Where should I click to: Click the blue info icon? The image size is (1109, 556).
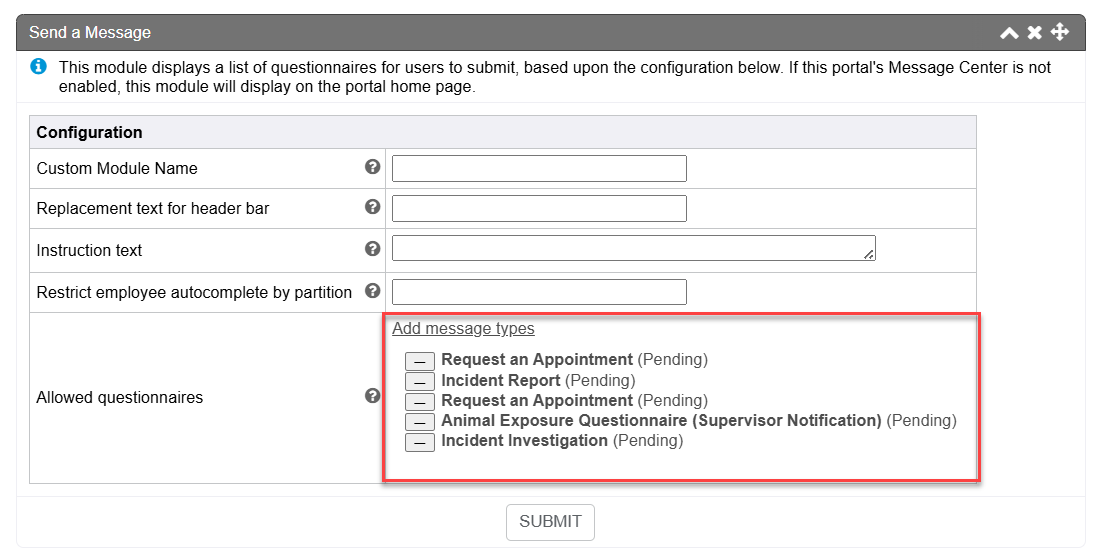pyautogui.click(x=38, y=67)
